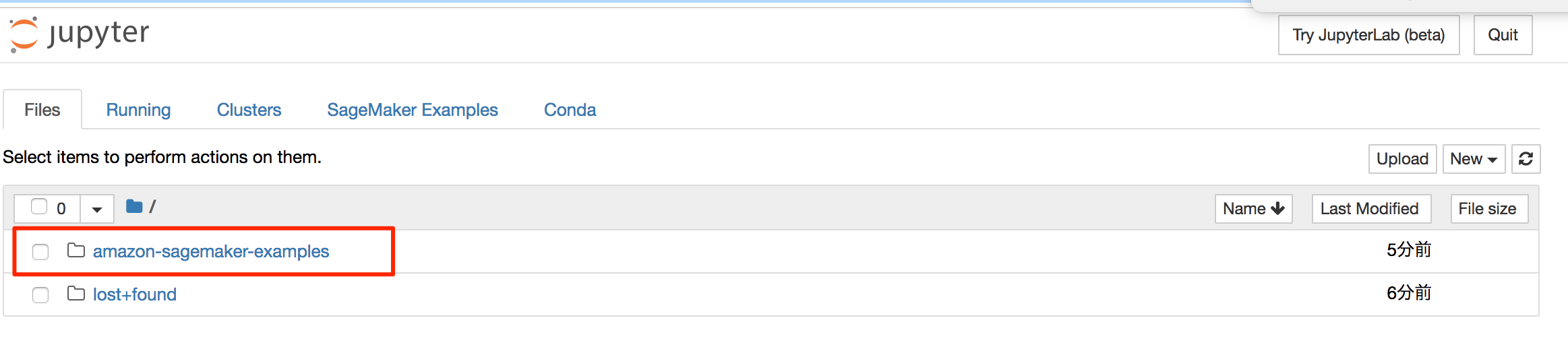
Task: Switch to the Running tab
Action: pyautogui.click(x=138, y=110)
